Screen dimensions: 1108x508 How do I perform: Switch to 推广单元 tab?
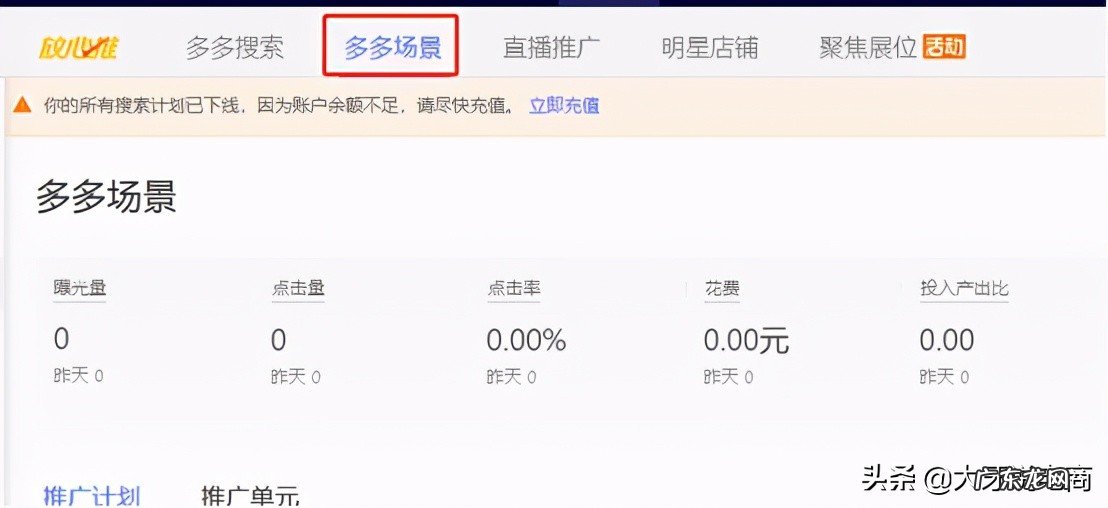[251, 495]
